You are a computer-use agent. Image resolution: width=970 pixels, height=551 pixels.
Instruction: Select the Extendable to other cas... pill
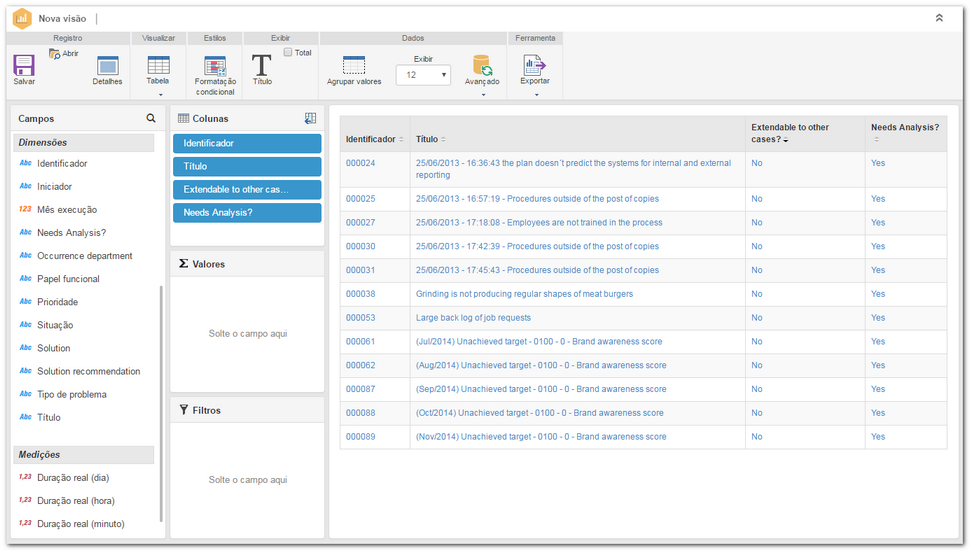[247, 190]
